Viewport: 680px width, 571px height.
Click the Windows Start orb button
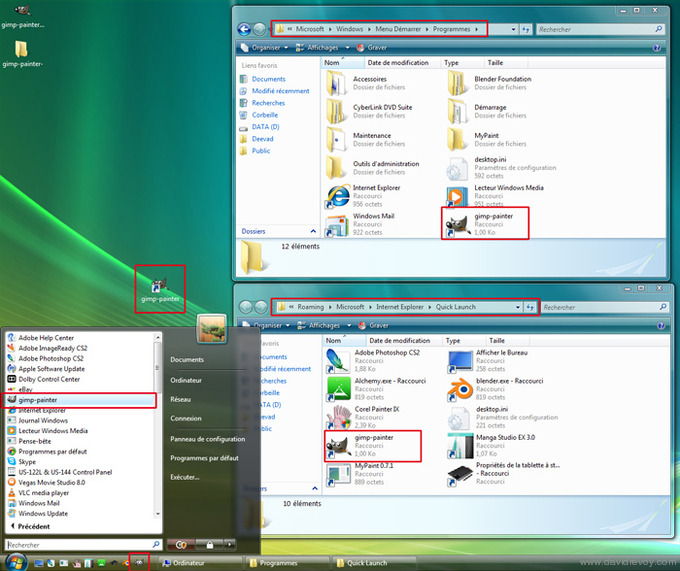(14, 563)
